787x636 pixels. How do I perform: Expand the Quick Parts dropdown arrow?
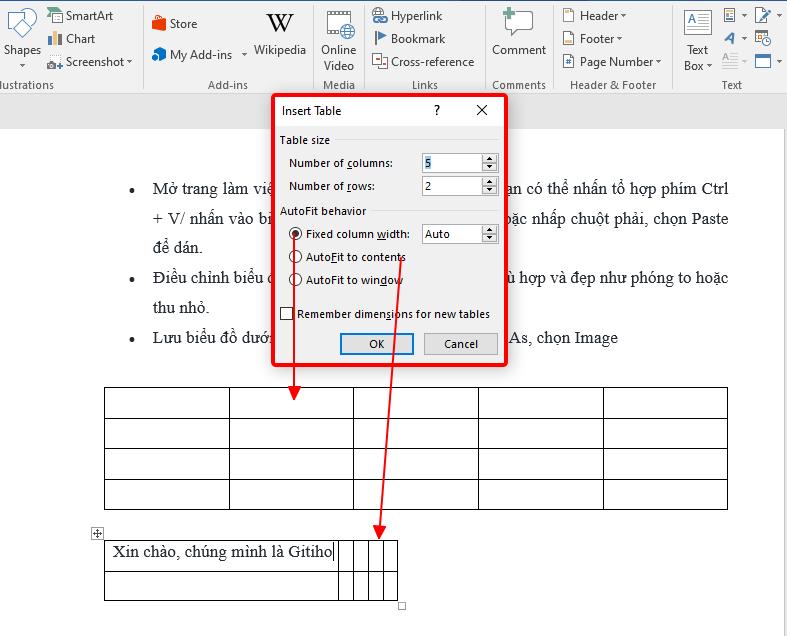pos(744,16)
